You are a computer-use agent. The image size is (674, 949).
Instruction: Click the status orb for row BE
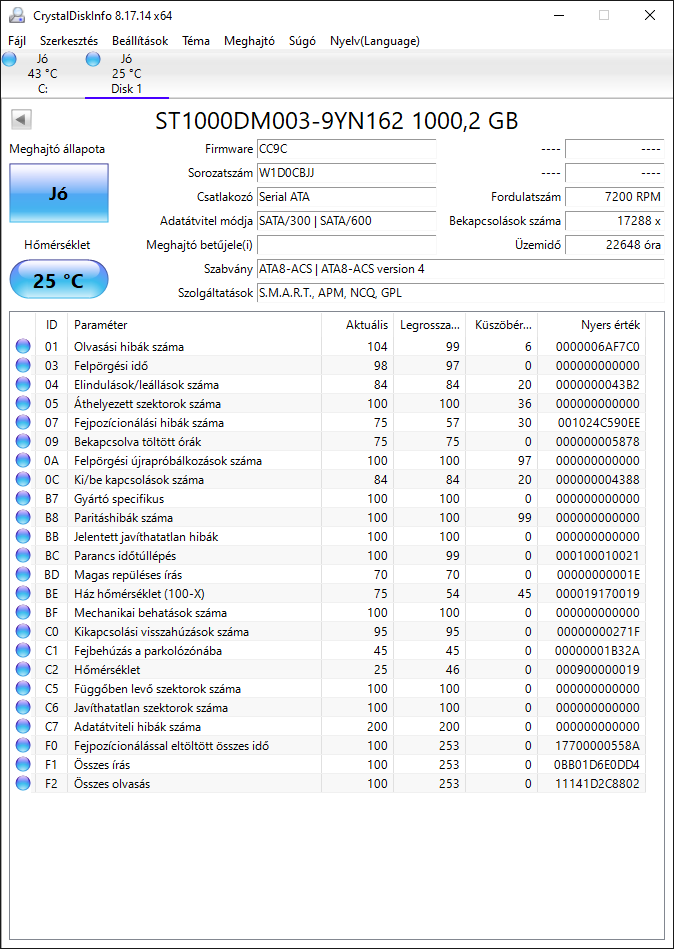coord(23,594)
